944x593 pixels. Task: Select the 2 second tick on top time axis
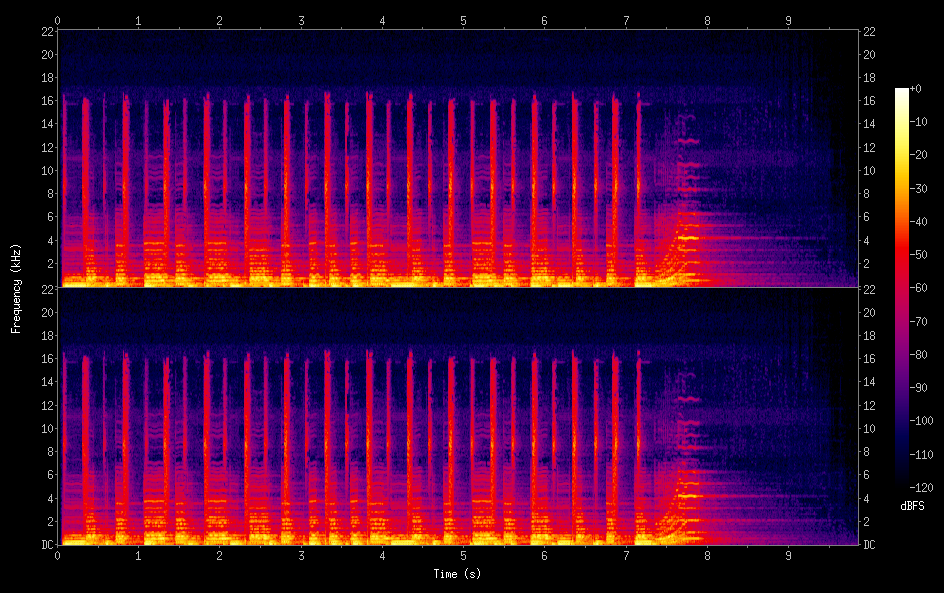(x=220, y=19)
